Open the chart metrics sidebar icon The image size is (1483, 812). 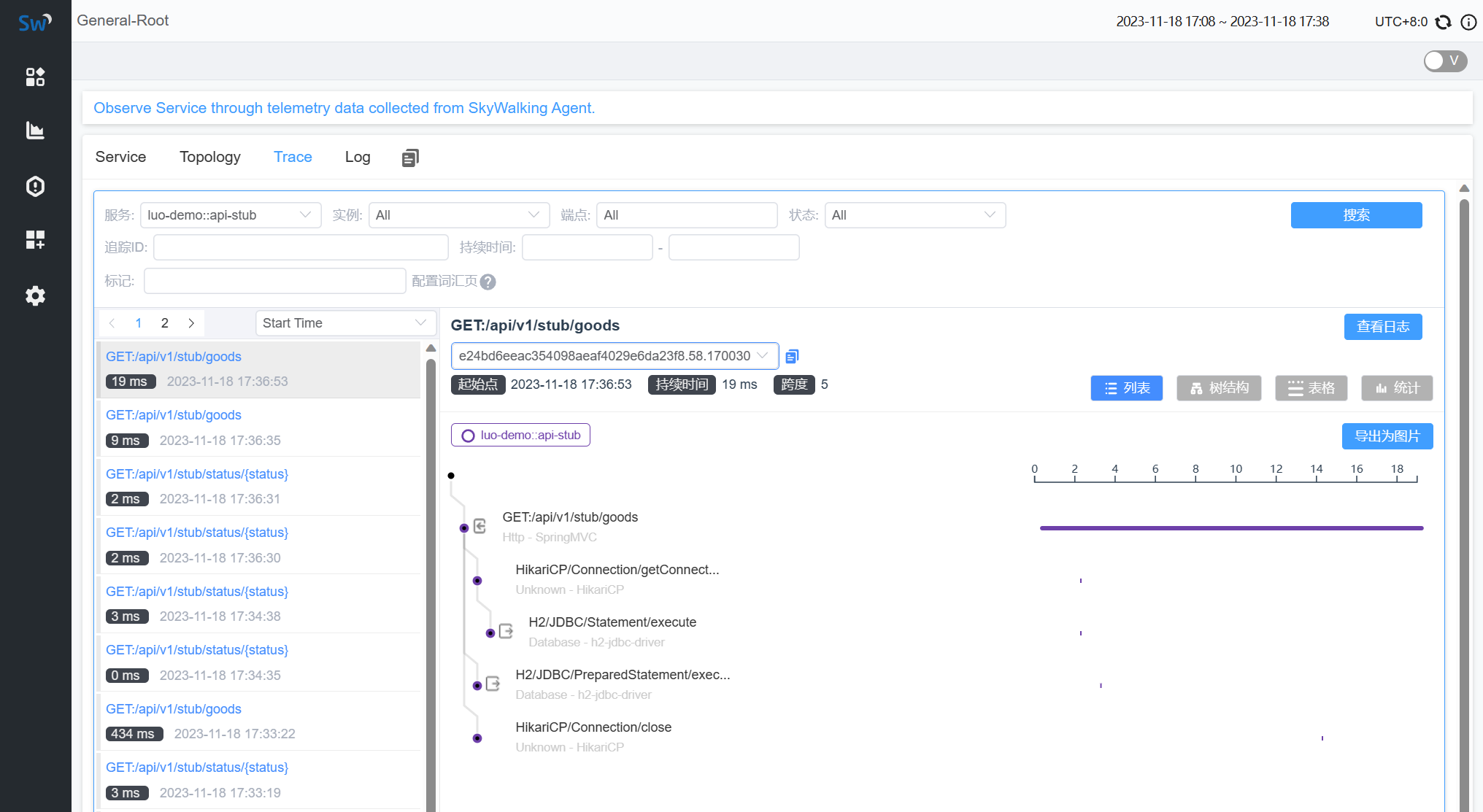pos(35,131)
